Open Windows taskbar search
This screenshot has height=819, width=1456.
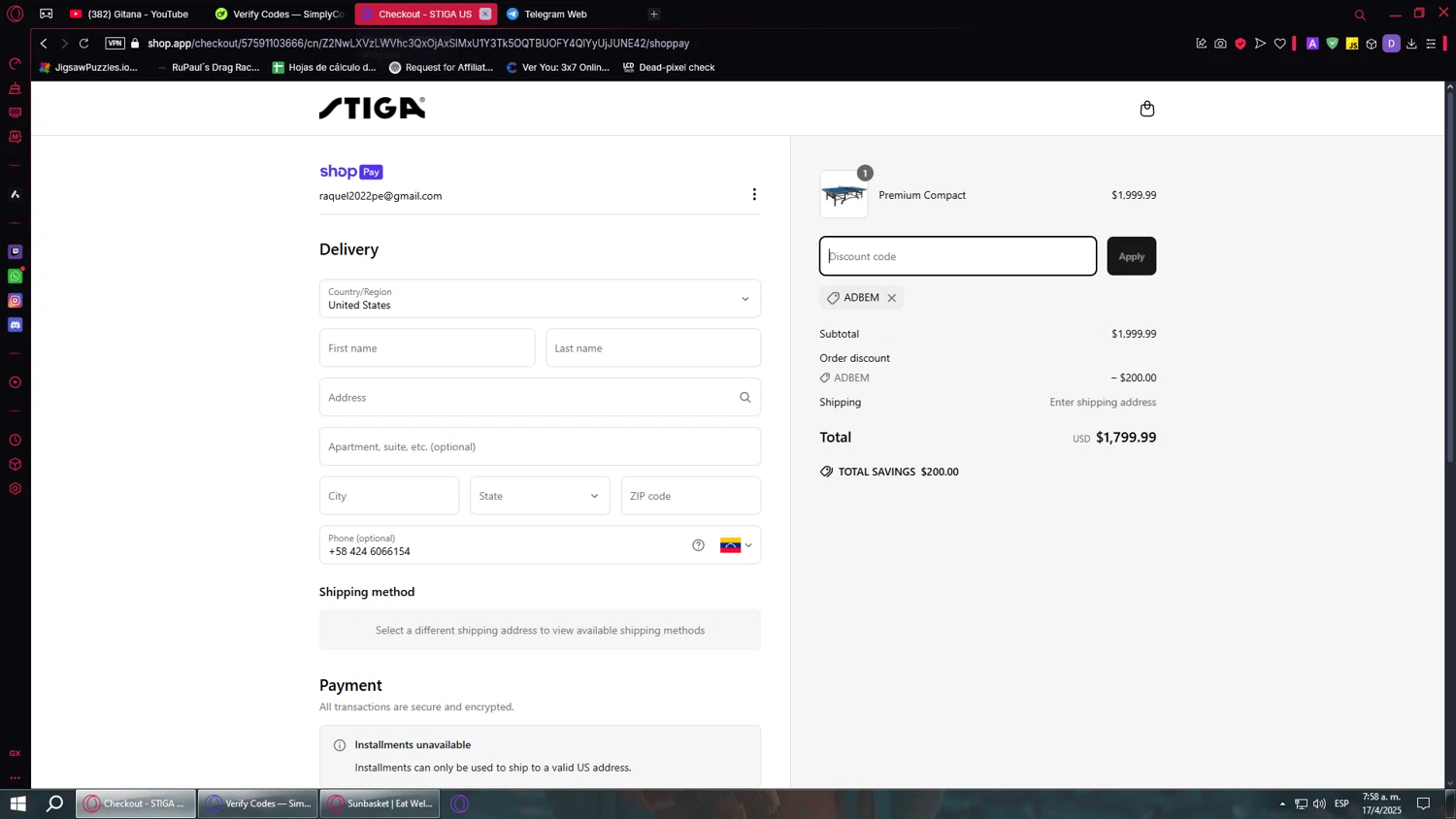55,803
